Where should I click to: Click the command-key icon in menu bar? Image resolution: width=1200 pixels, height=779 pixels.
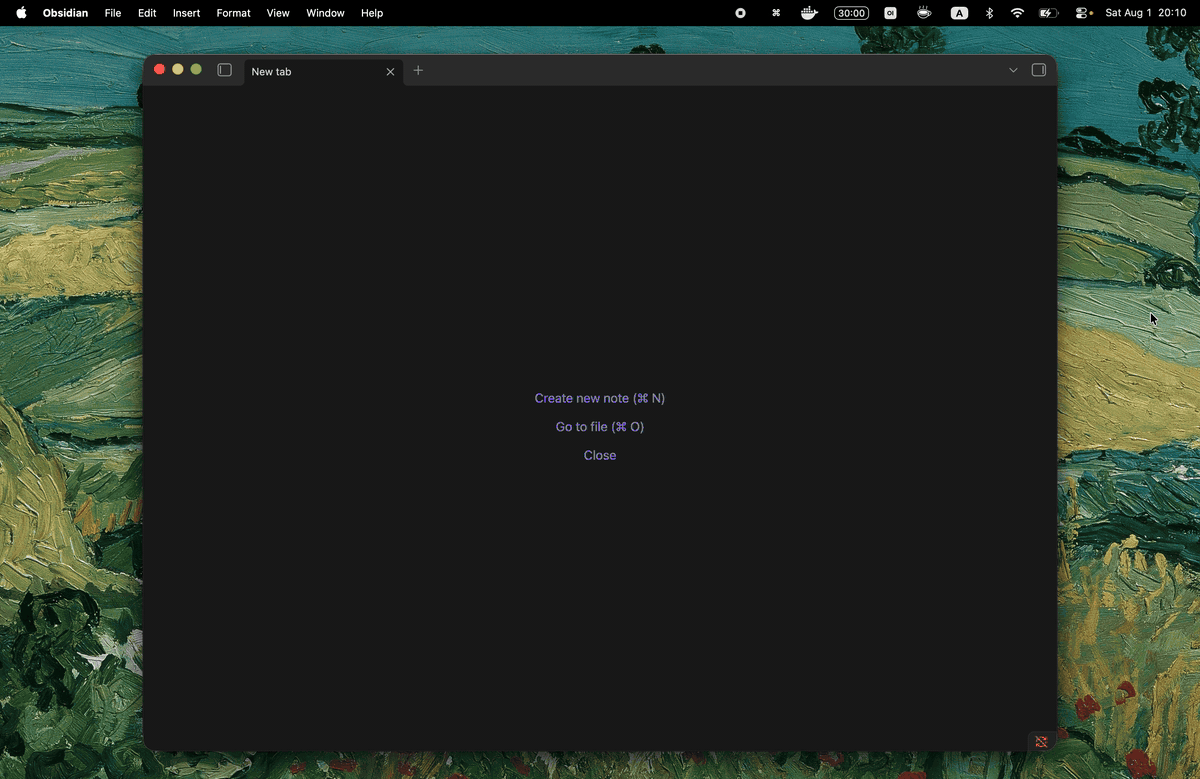click(776, 13)
